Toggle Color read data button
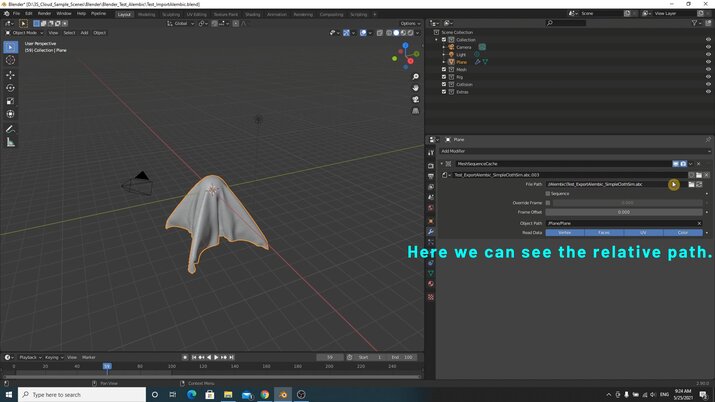 [683, 232]
